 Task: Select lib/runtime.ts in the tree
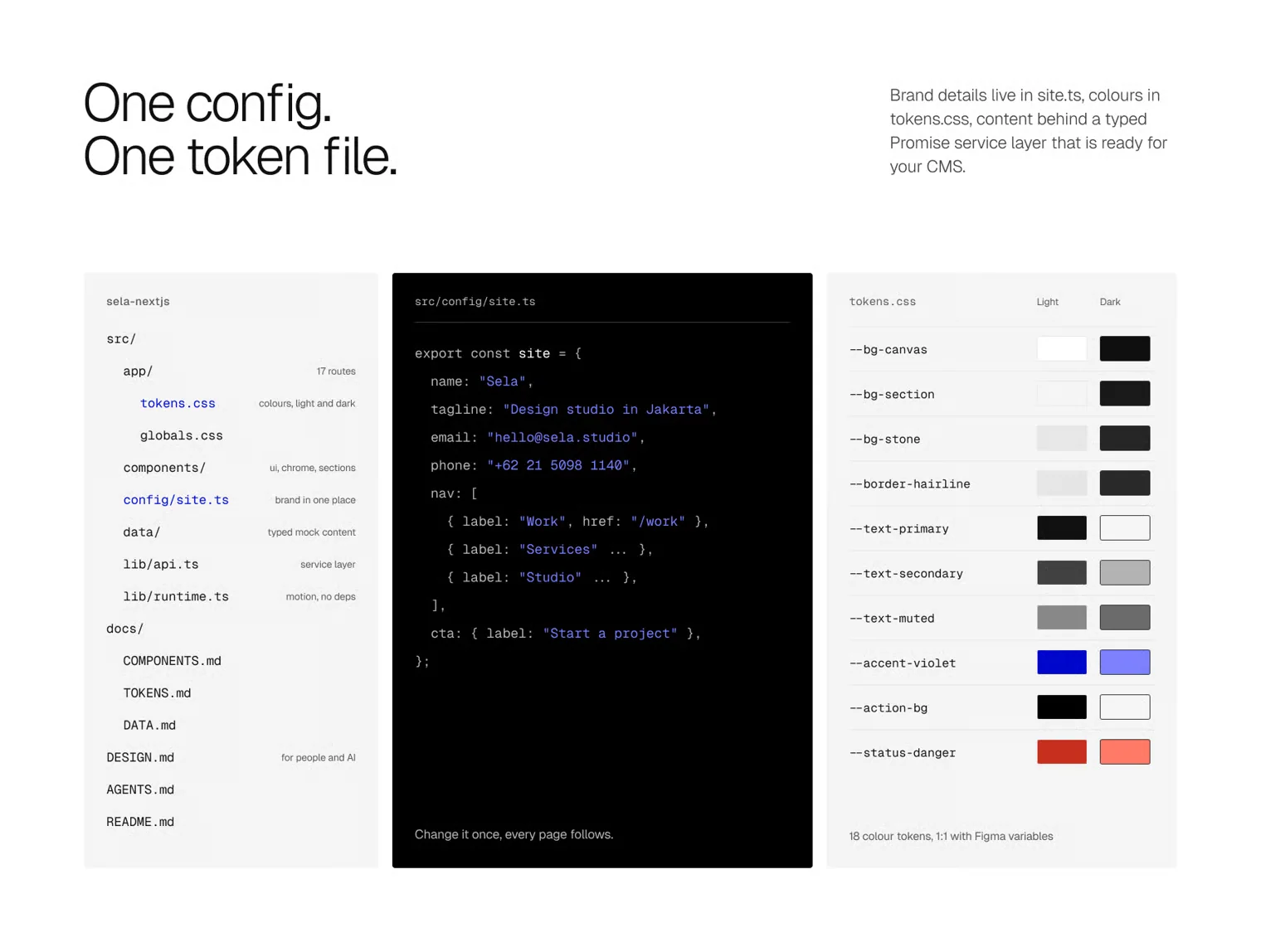[176, 597]
